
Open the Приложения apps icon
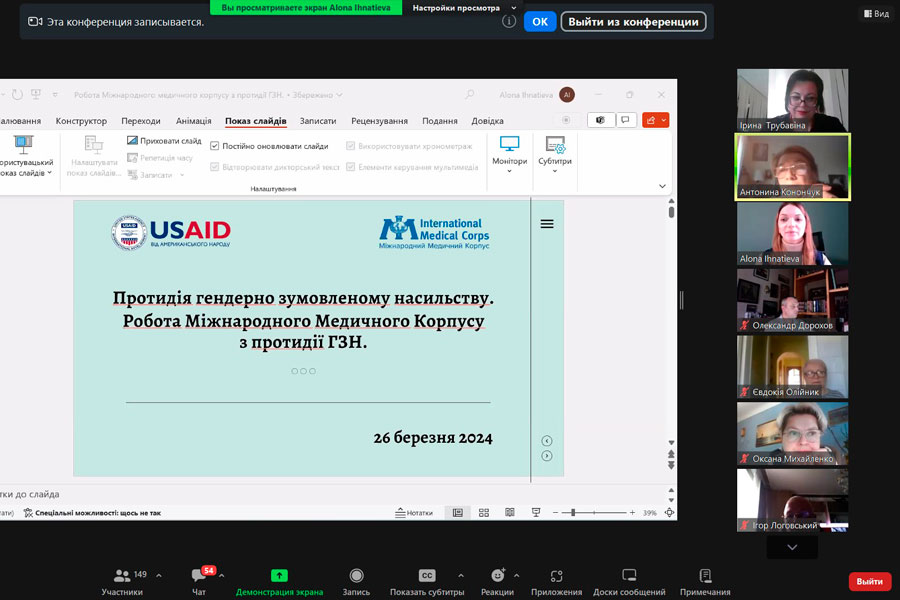click(556, 575)
